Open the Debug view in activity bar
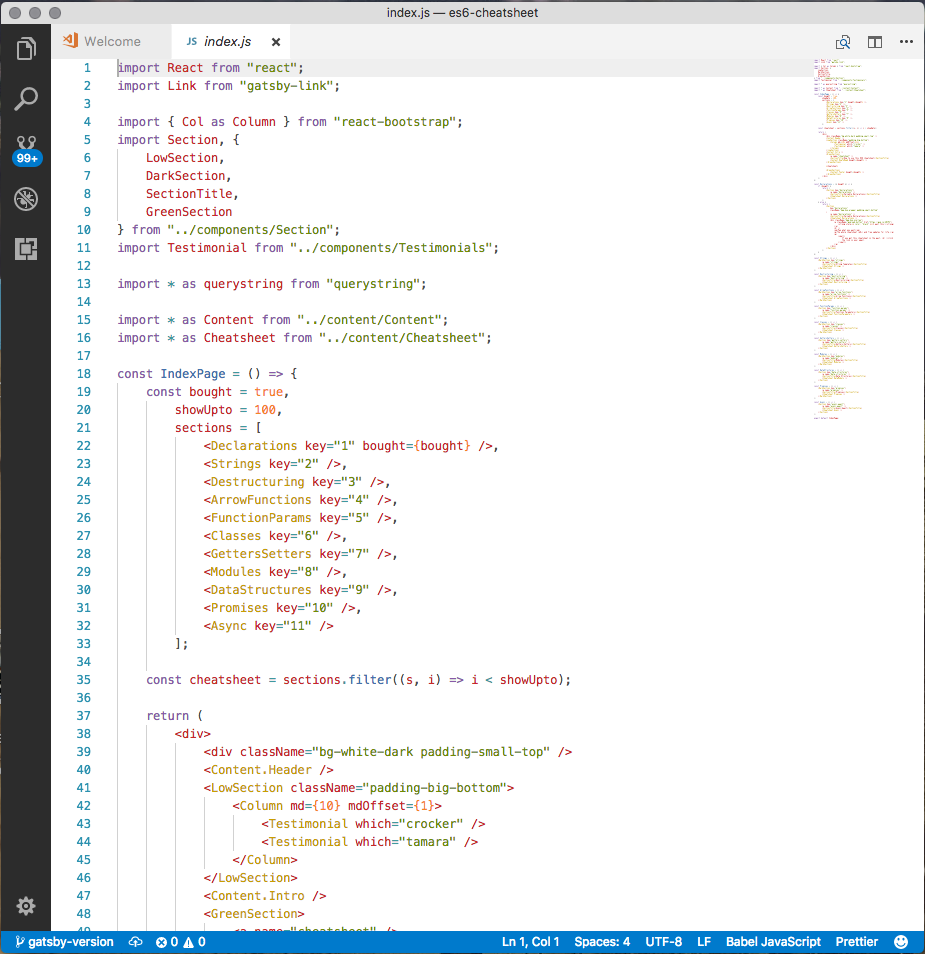The image size is (925, 954). [x=26, y=199]
